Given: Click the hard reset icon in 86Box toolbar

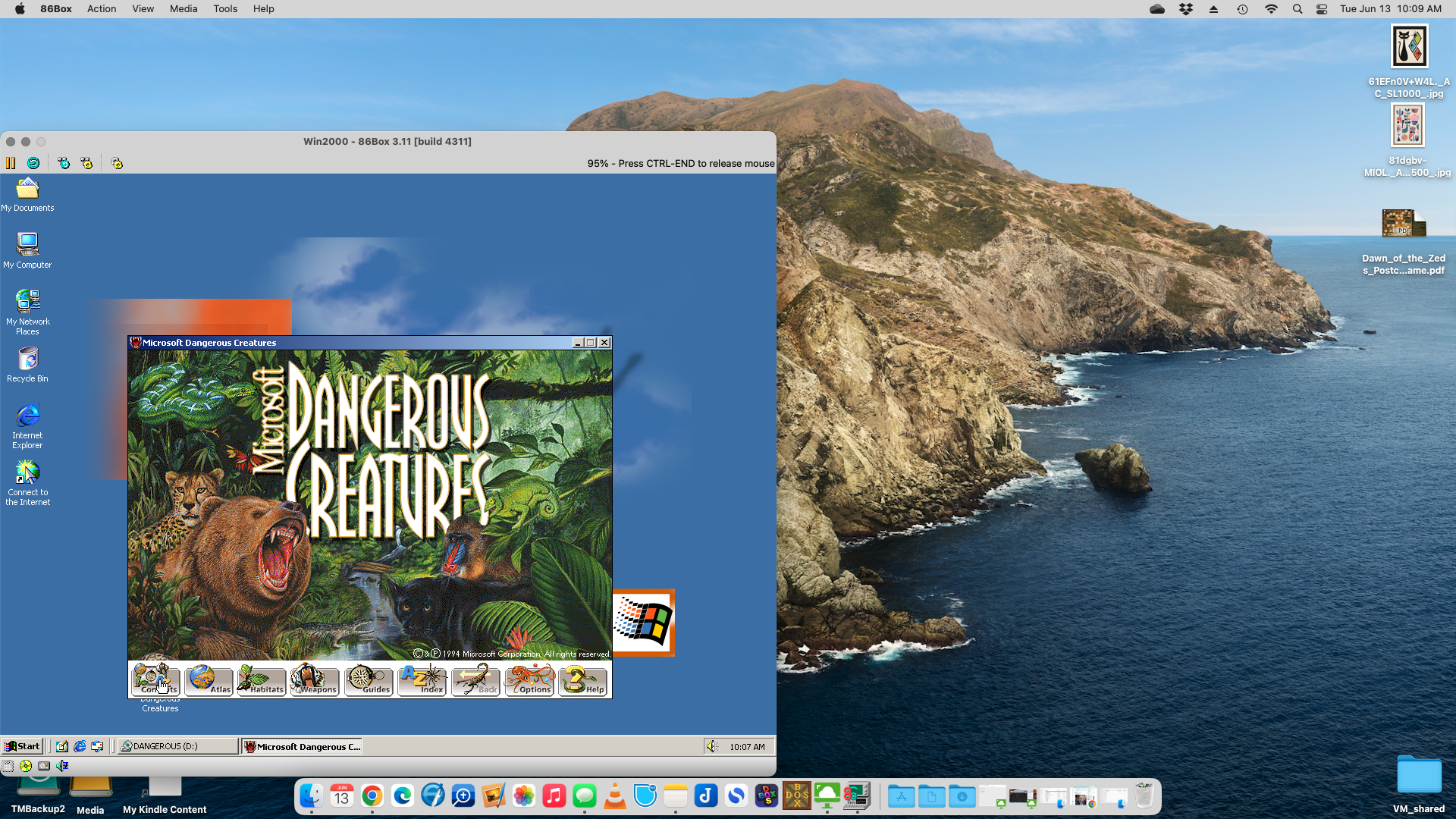Looking at the screenshot, I should pos(33,163).
